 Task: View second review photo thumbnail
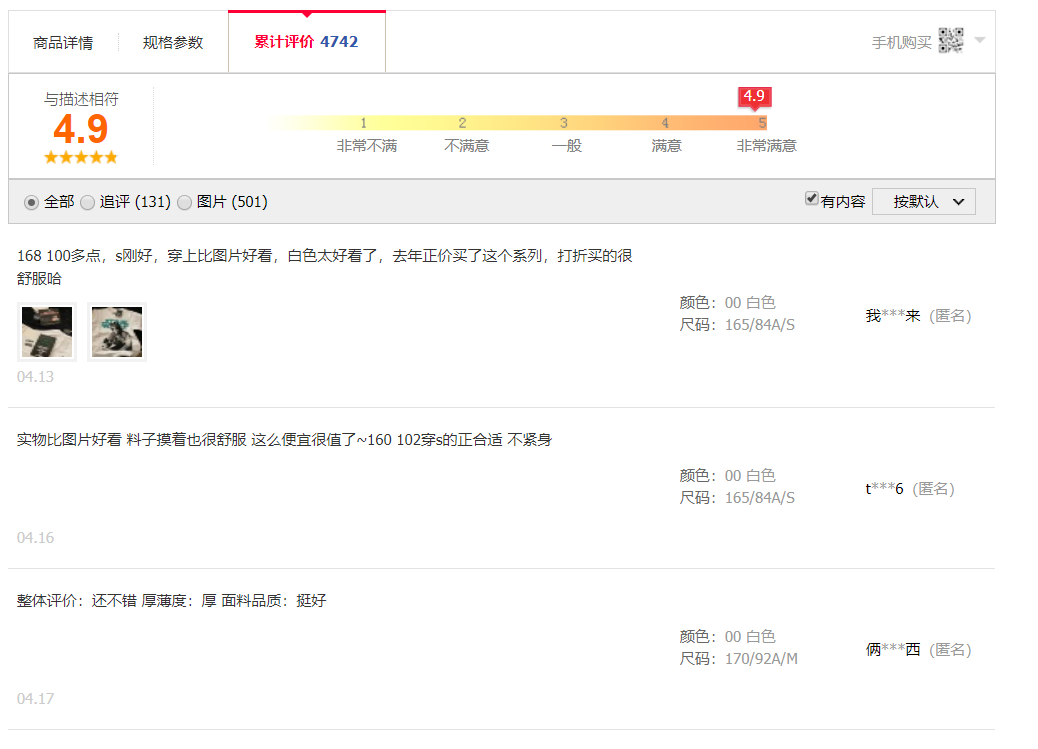coord(117,332)
